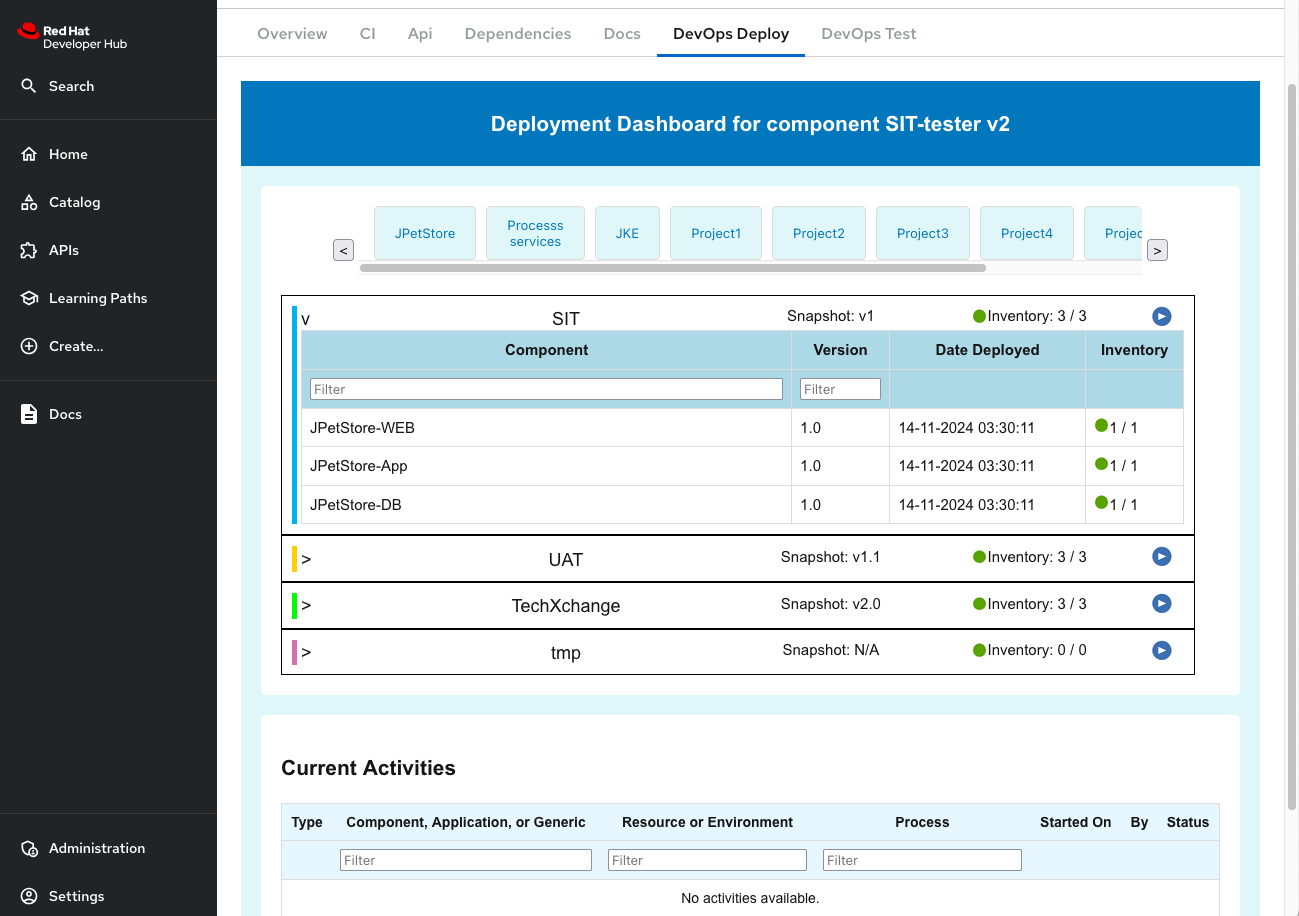Select the JKE application card
1299x916 pixels.
click(627, 233)
